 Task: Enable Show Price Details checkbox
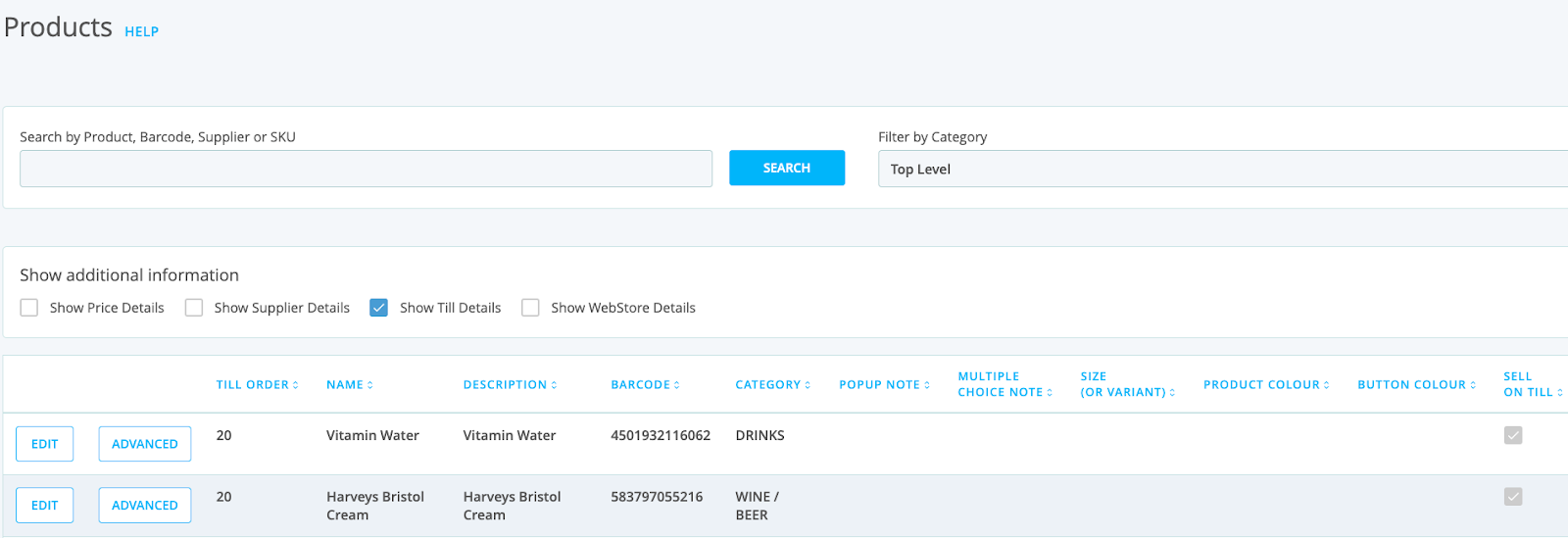pos(29,308)
